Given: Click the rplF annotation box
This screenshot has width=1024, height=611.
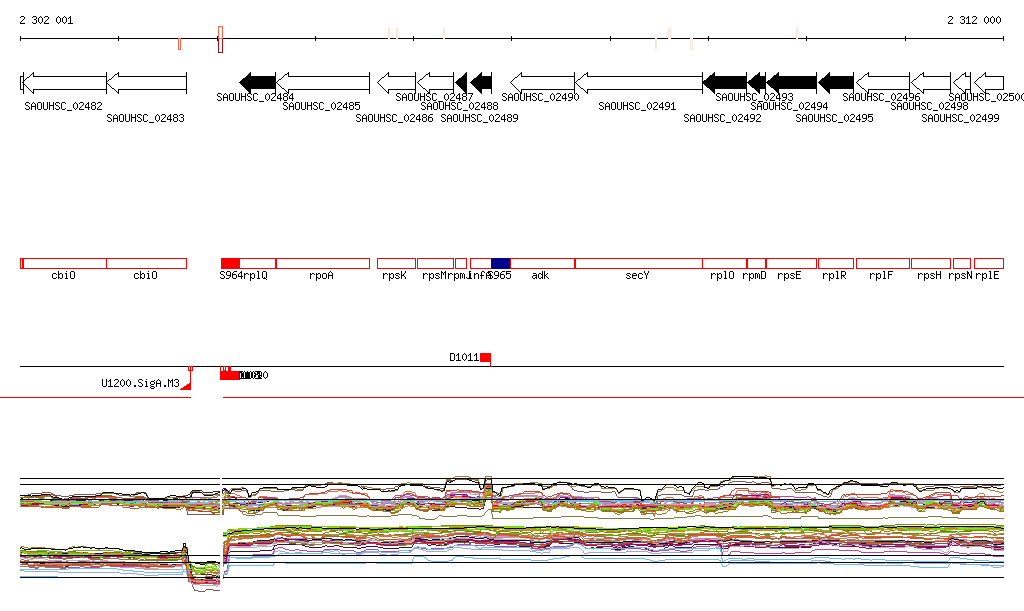Looking at the screenshot, I should 882,263.
